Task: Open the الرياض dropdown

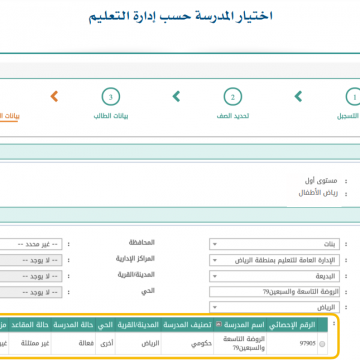Action: [274, 307]
